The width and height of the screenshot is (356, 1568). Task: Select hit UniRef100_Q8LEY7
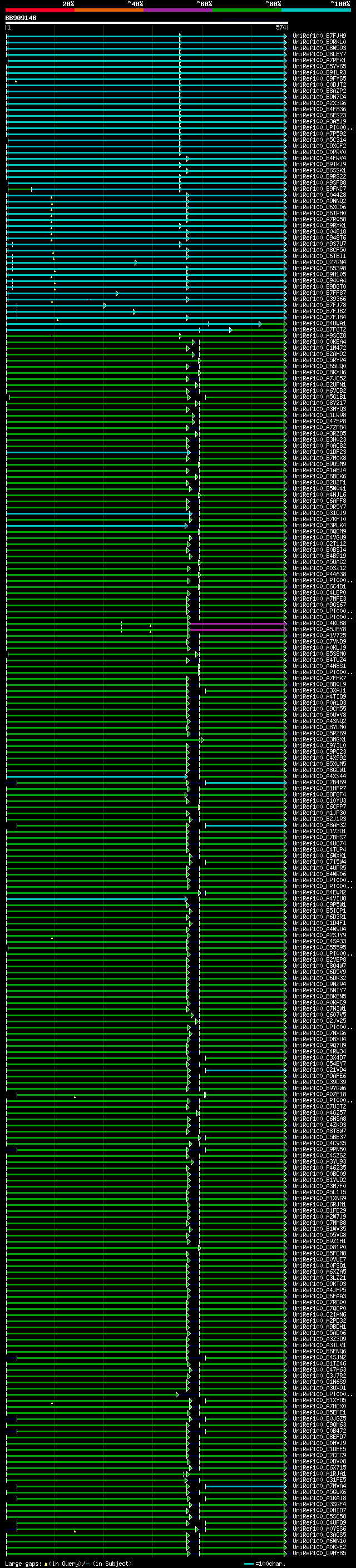coord(319,55)
